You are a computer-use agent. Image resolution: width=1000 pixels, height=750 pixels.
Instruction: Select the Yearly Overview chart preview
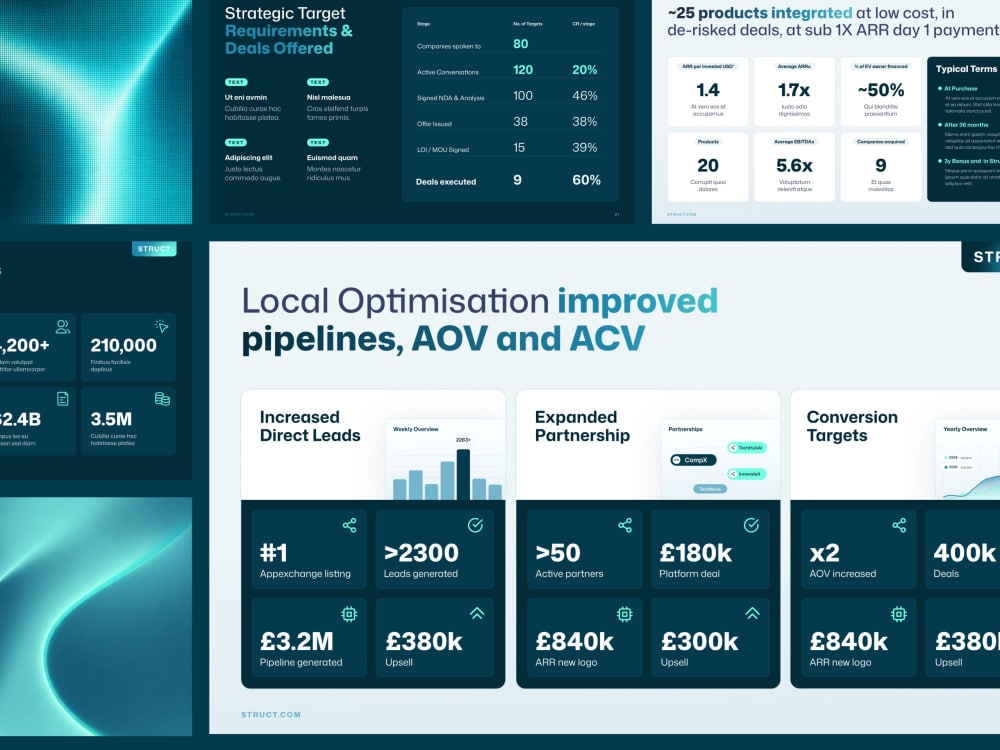[x=967, y=460]
